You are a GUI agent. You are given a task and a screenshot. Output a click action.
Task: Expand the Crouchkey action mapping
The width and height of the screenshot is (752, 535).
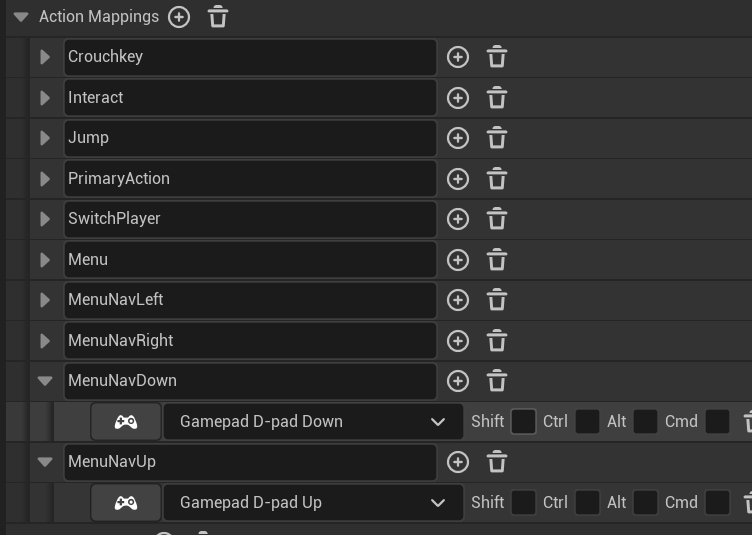point(45,57)
